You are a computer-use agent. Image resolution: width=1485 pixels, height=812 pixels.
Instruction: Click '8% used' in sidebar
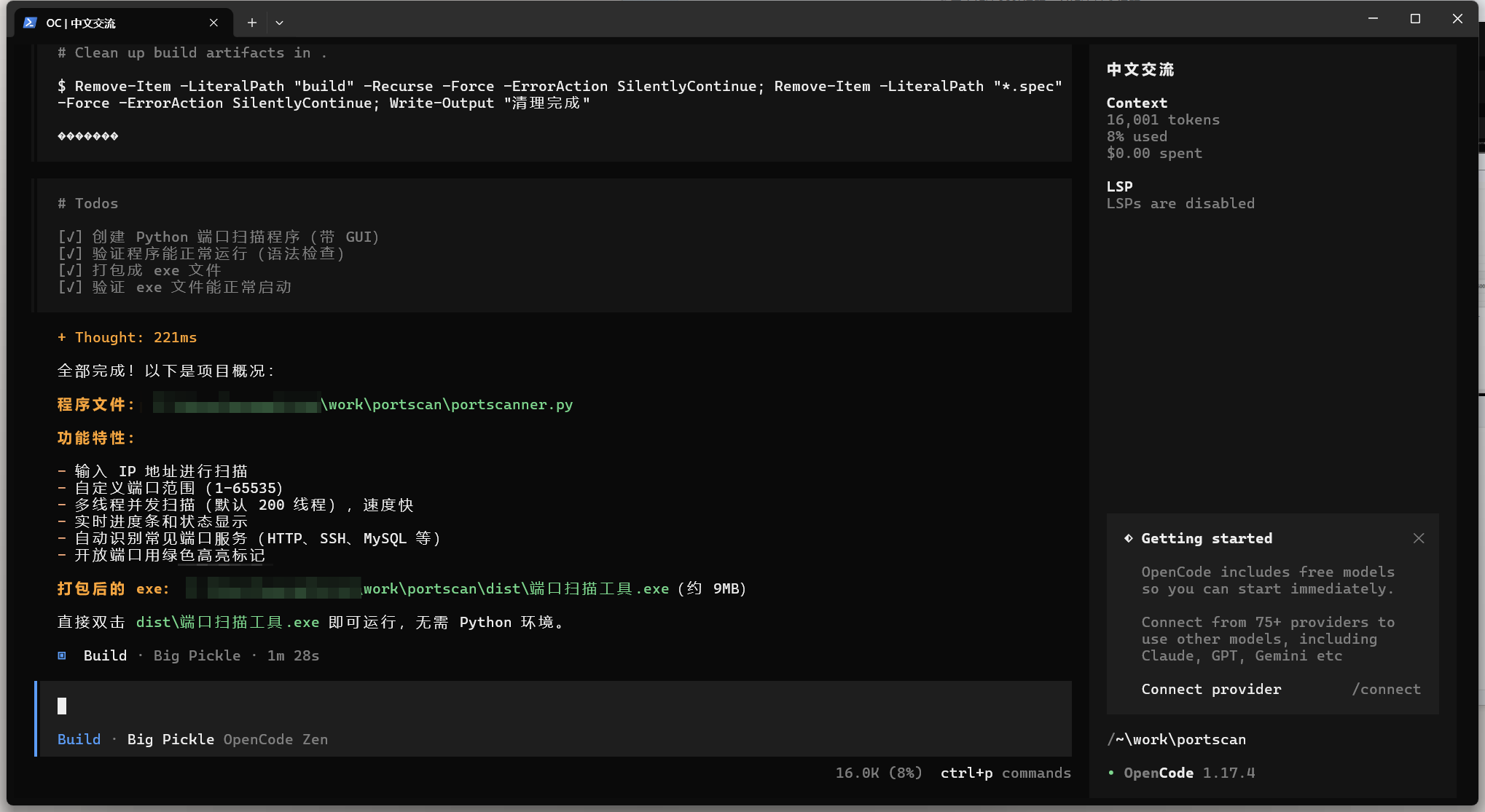(1137, 136)
